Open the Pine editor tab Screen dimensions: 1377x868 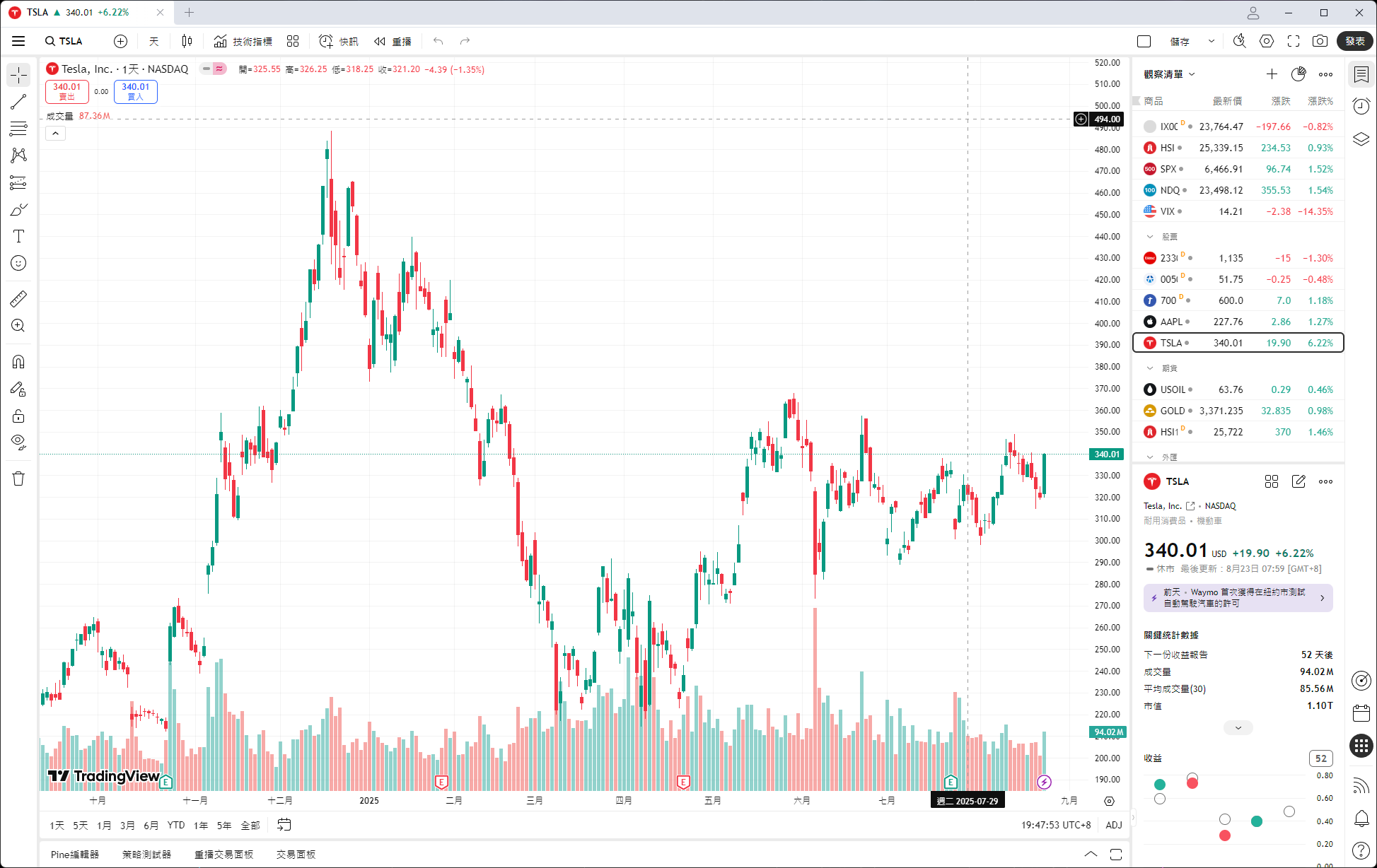pyautogui.click(x=75, y=855)
